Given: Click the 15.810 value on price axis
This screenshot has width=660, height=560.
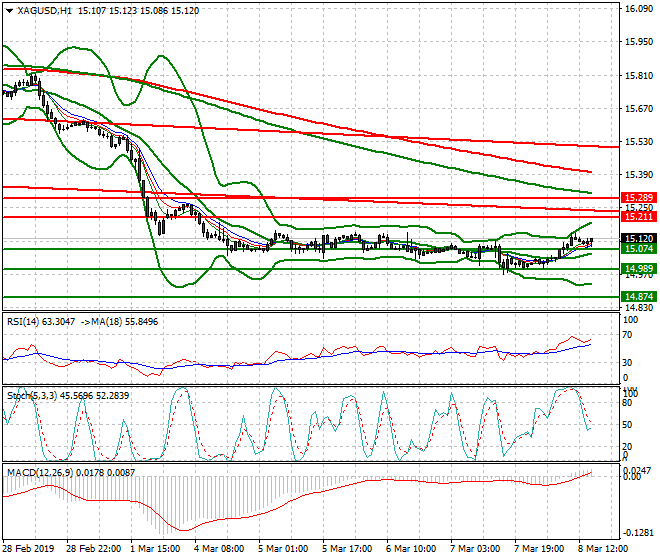Looking at the screenshot, I should coord(638,76).
